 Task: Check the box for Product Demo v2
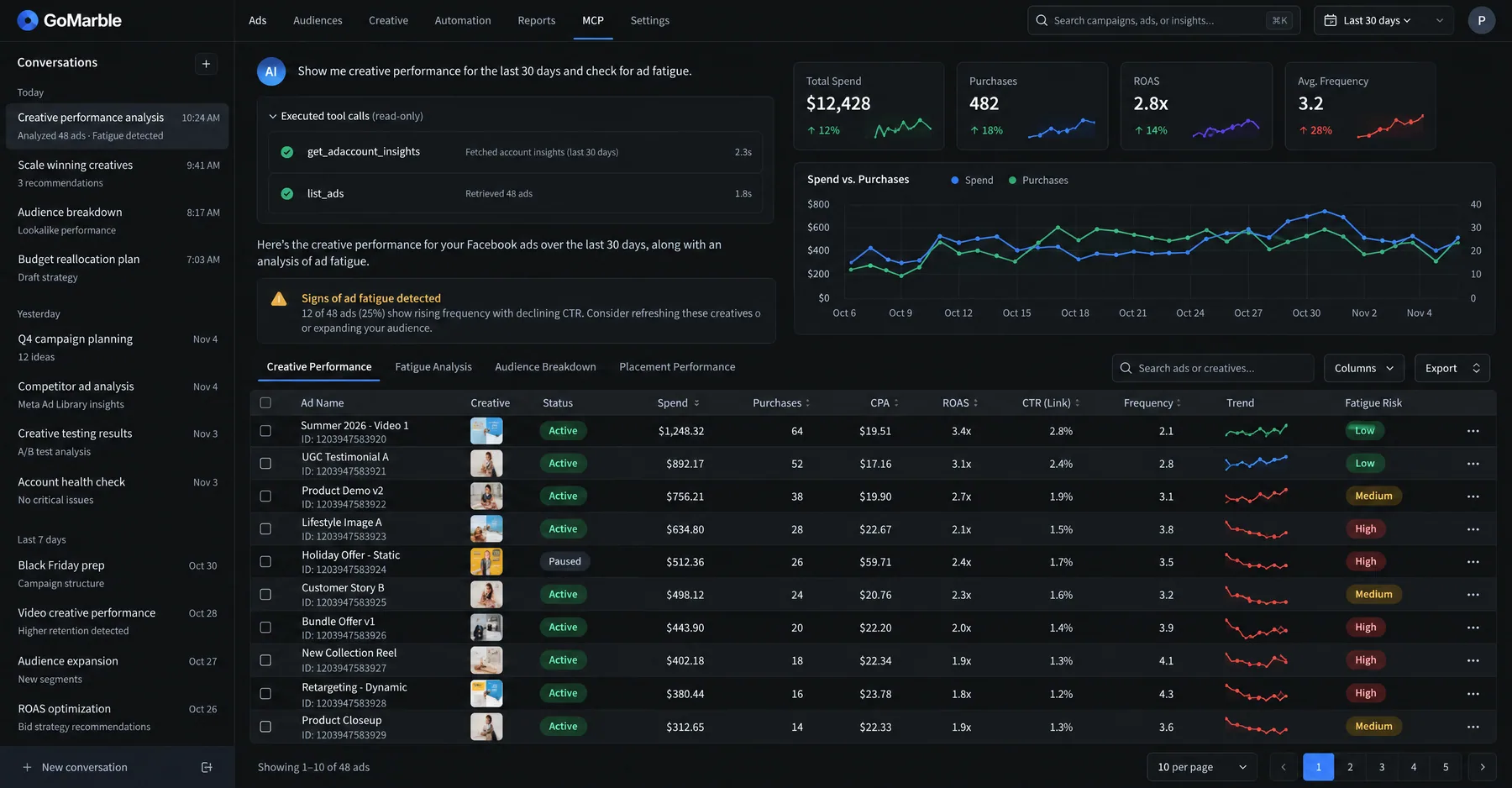[x=265, y=496]
